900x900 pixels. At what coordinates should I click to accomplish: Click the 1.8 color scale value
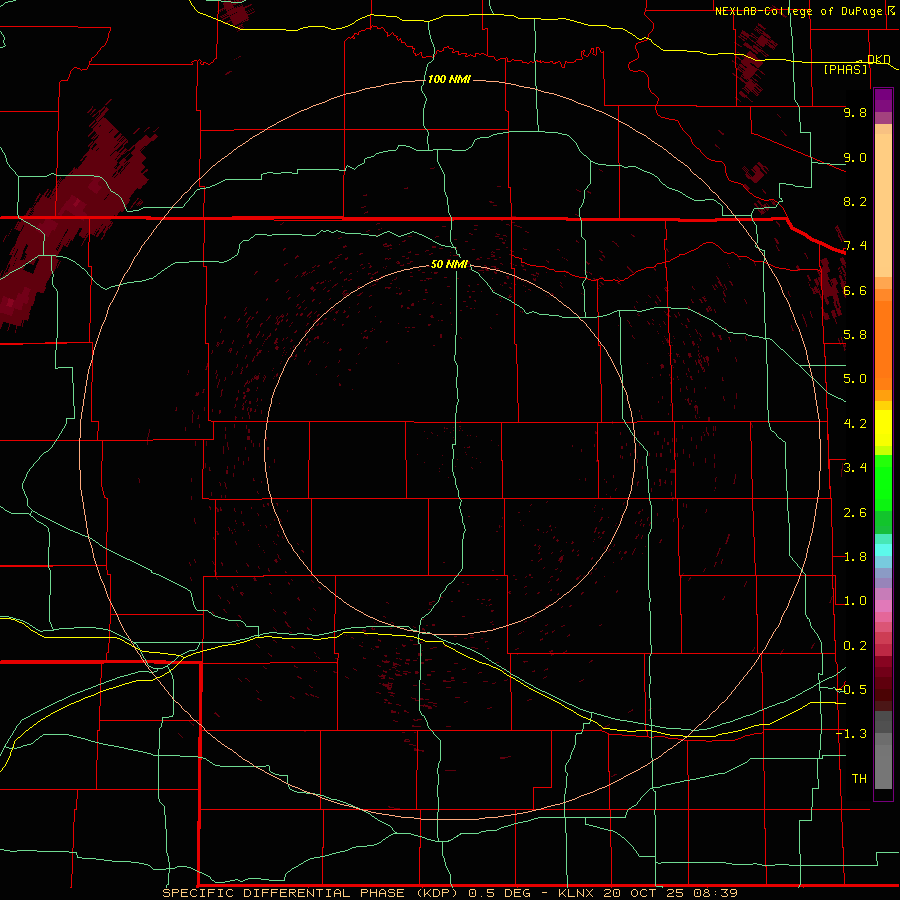(855, 557)
